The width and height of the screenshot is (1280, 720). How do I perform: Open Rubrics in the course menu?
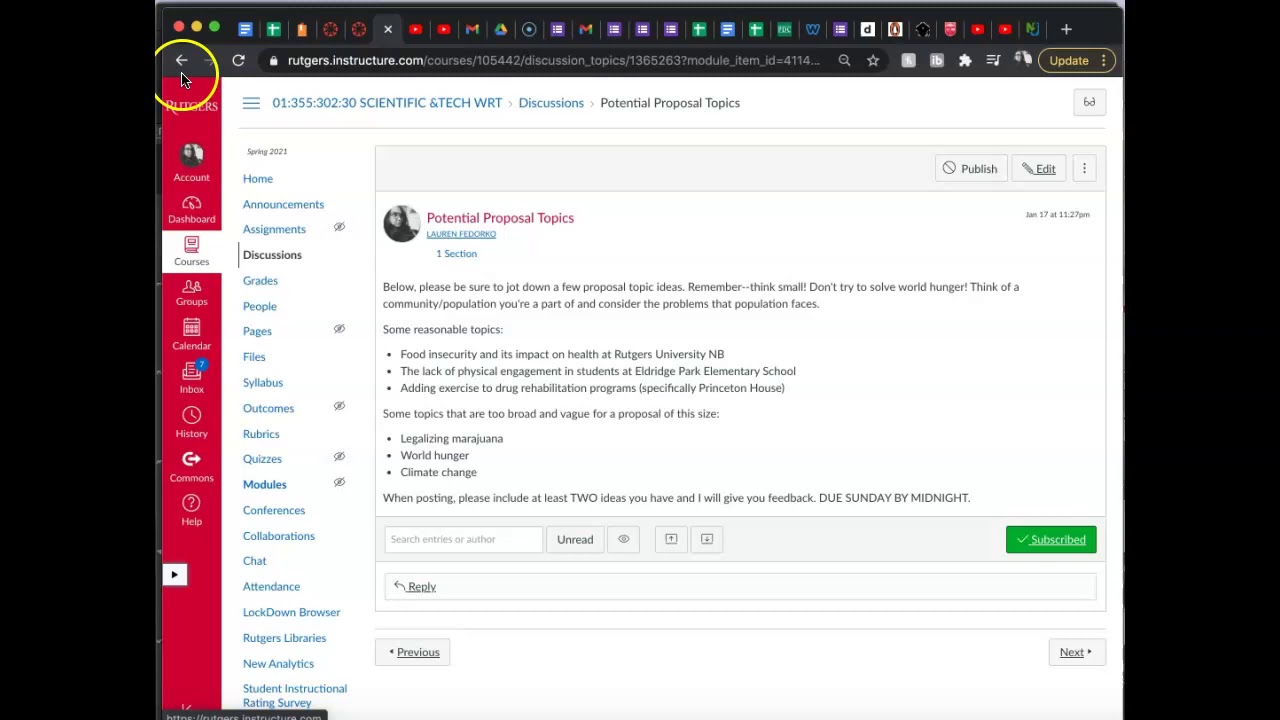(261, 434)
